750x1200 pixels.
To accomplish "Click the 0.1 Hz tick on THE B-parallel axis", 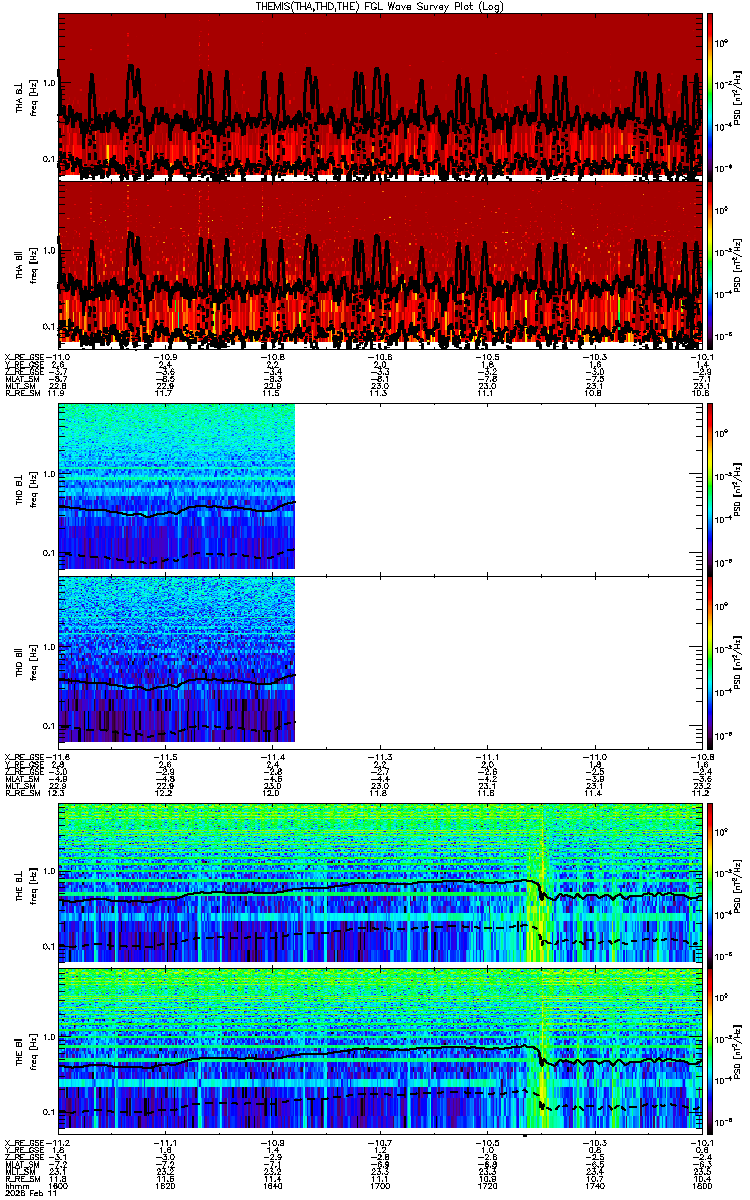I will click(49, 1112).
